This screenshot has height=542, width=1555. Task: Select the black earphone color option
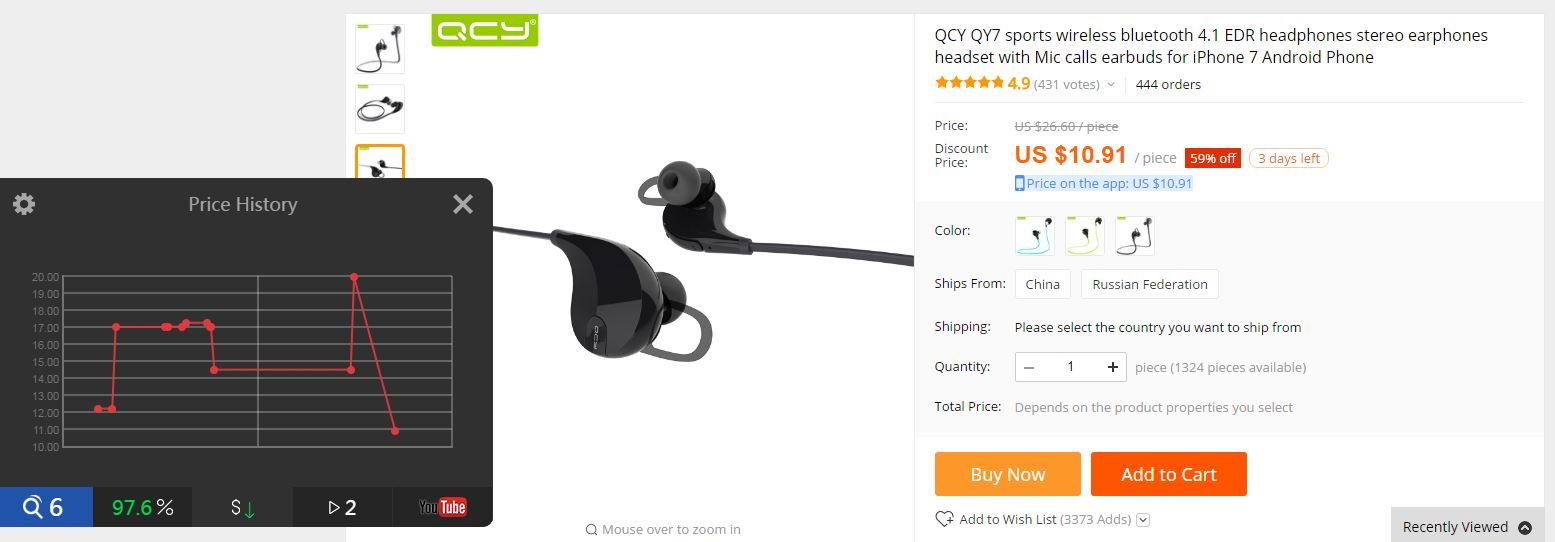(1134, 236)
